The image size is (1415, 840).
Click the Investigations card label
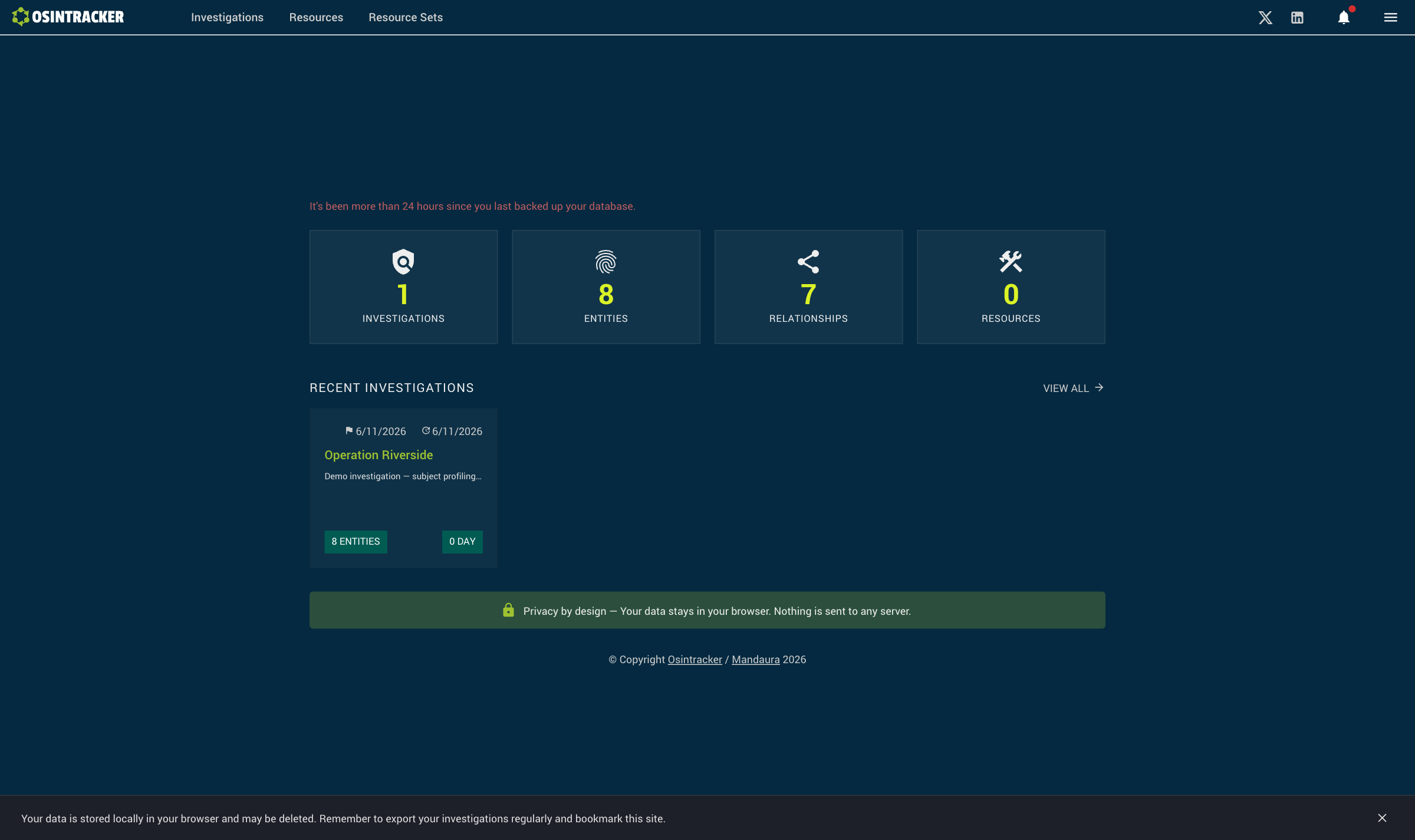click(403, 318)
